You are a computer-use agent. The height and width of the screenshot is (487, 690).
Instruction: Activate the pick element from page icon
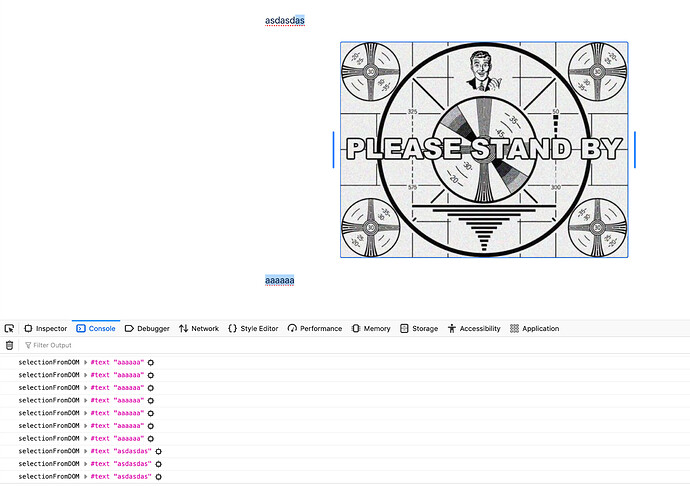click(9, 329)
